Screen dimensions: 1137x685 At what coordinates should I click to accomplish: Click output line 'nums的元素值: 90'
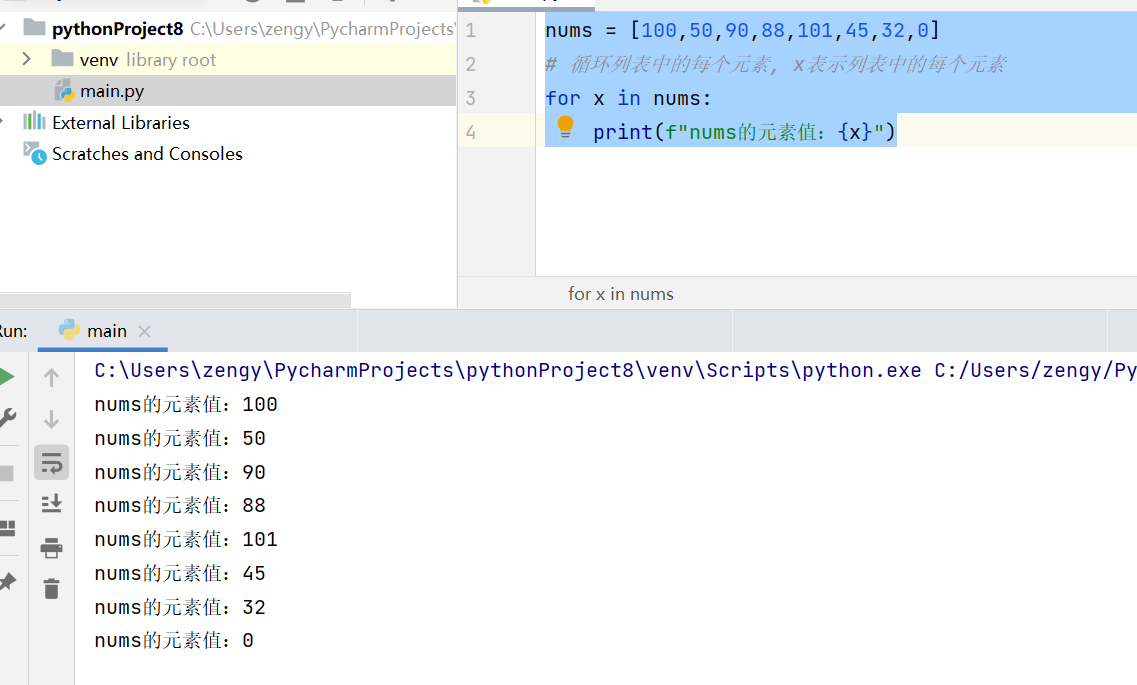(x=180, y=473)
